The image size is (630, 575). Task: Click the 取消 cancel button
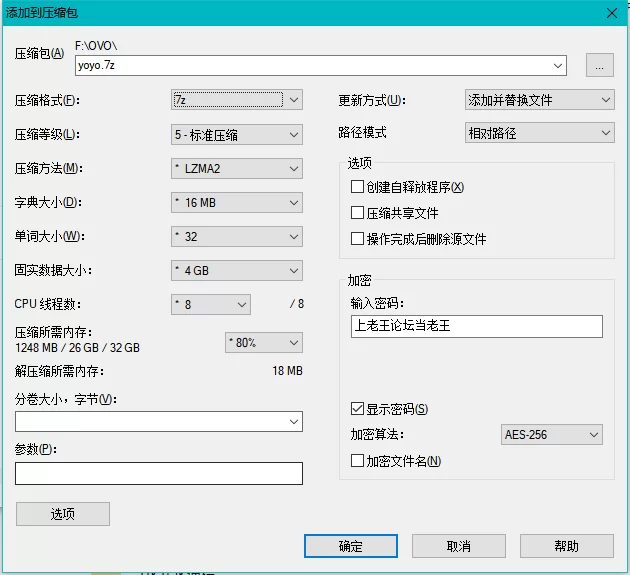[x=458, y=546]
